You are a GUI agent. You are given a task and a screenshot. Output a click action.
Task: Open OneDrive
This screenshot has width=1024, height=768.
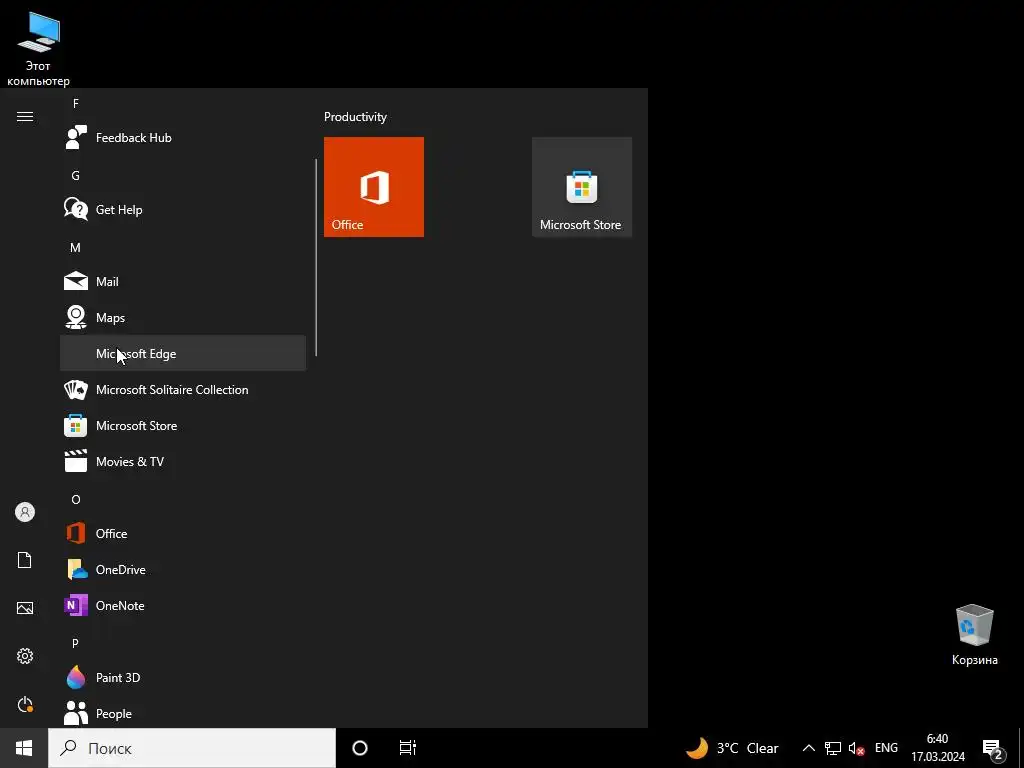[x=183, y=569]
